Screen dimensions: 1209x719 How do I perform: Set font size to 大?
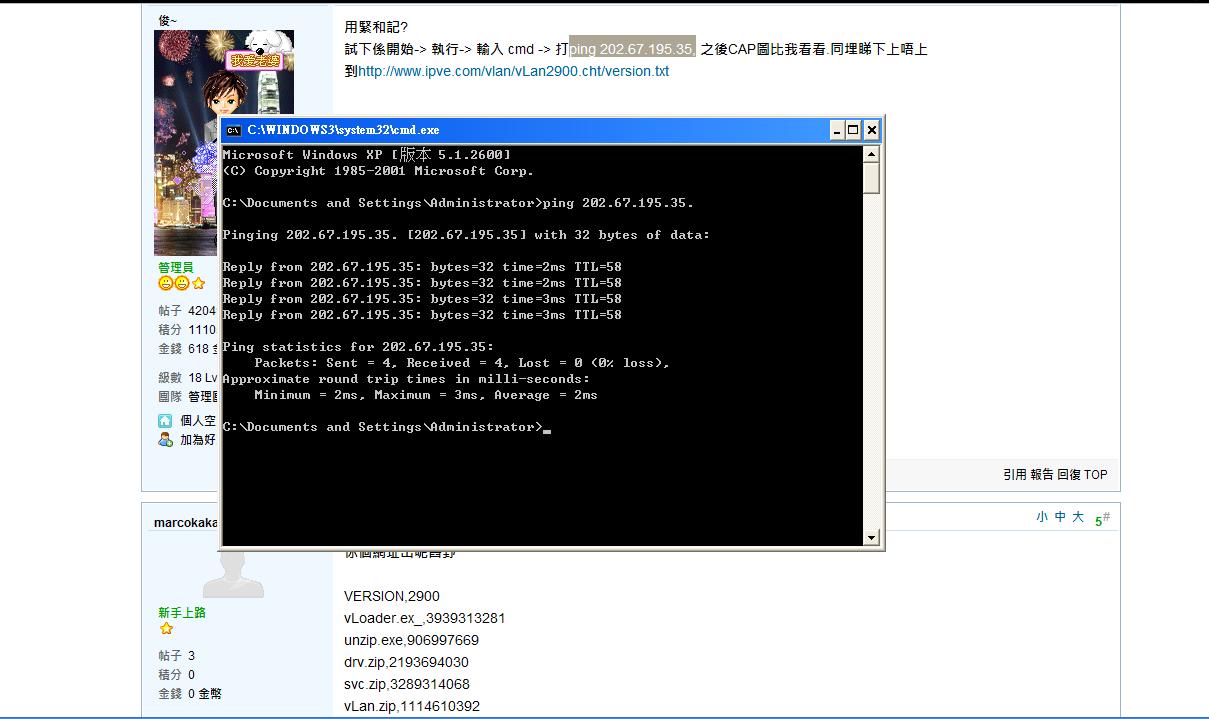pyautogui.click(x=1078, y=517)
